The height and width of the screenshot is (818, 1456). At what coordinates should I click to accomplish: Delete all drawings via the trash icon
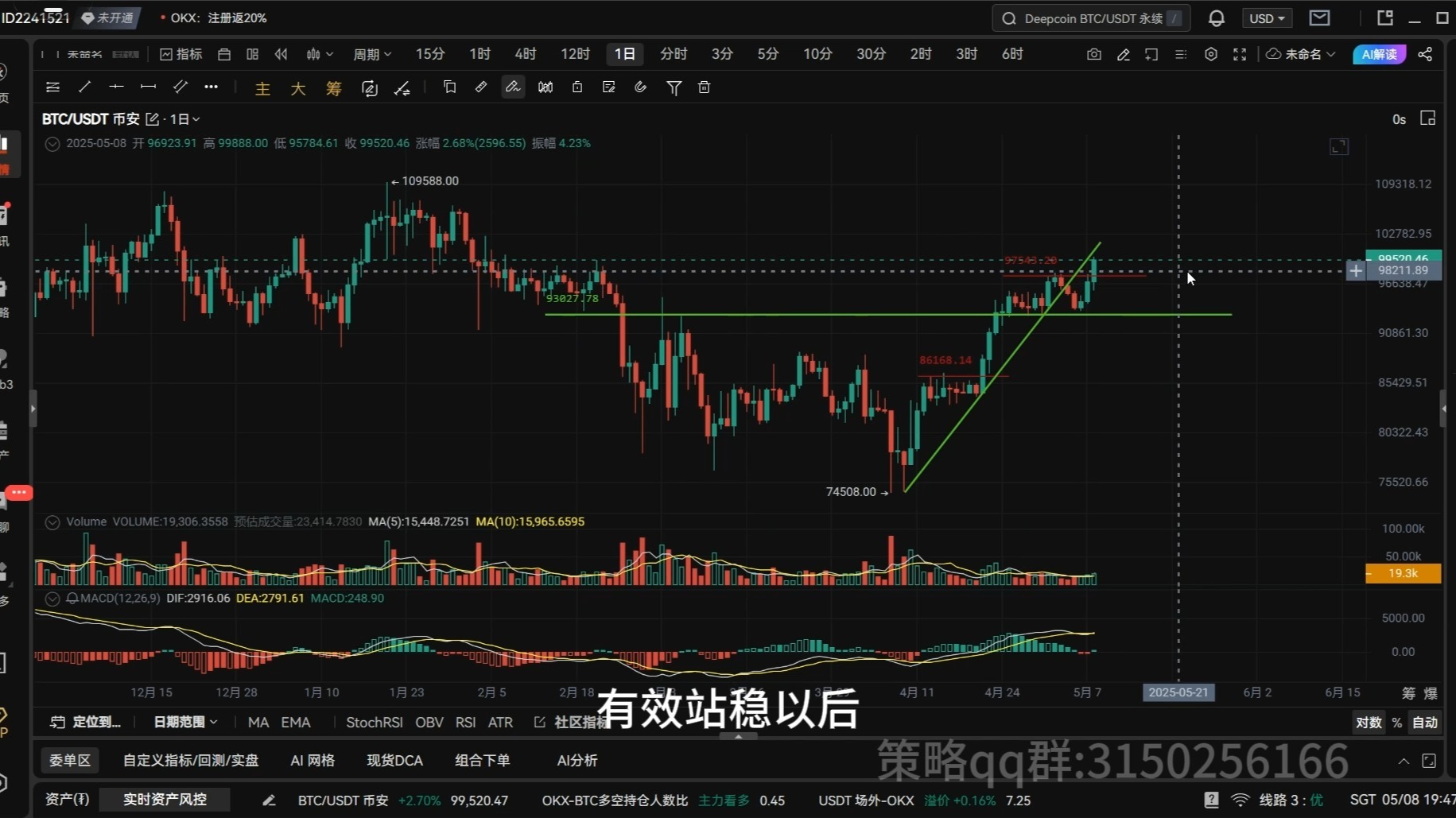coord(703,87)
